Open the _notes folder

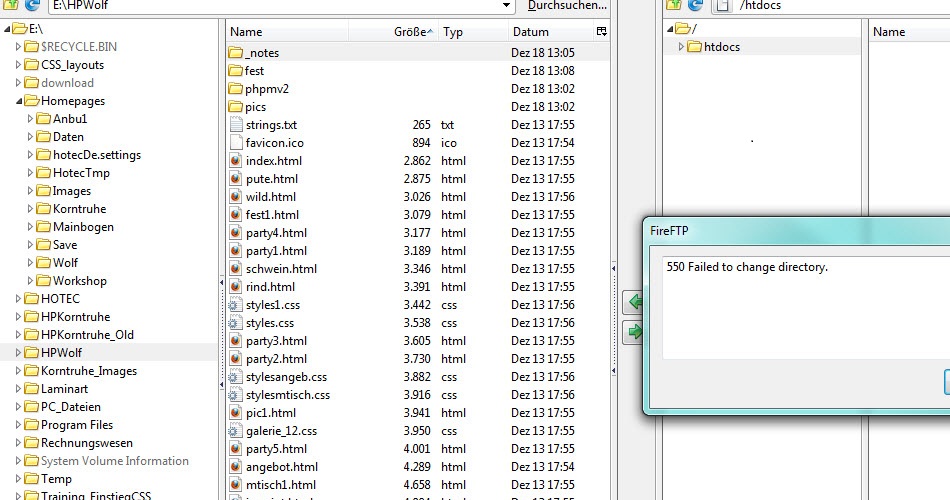(x=262, y=53)
